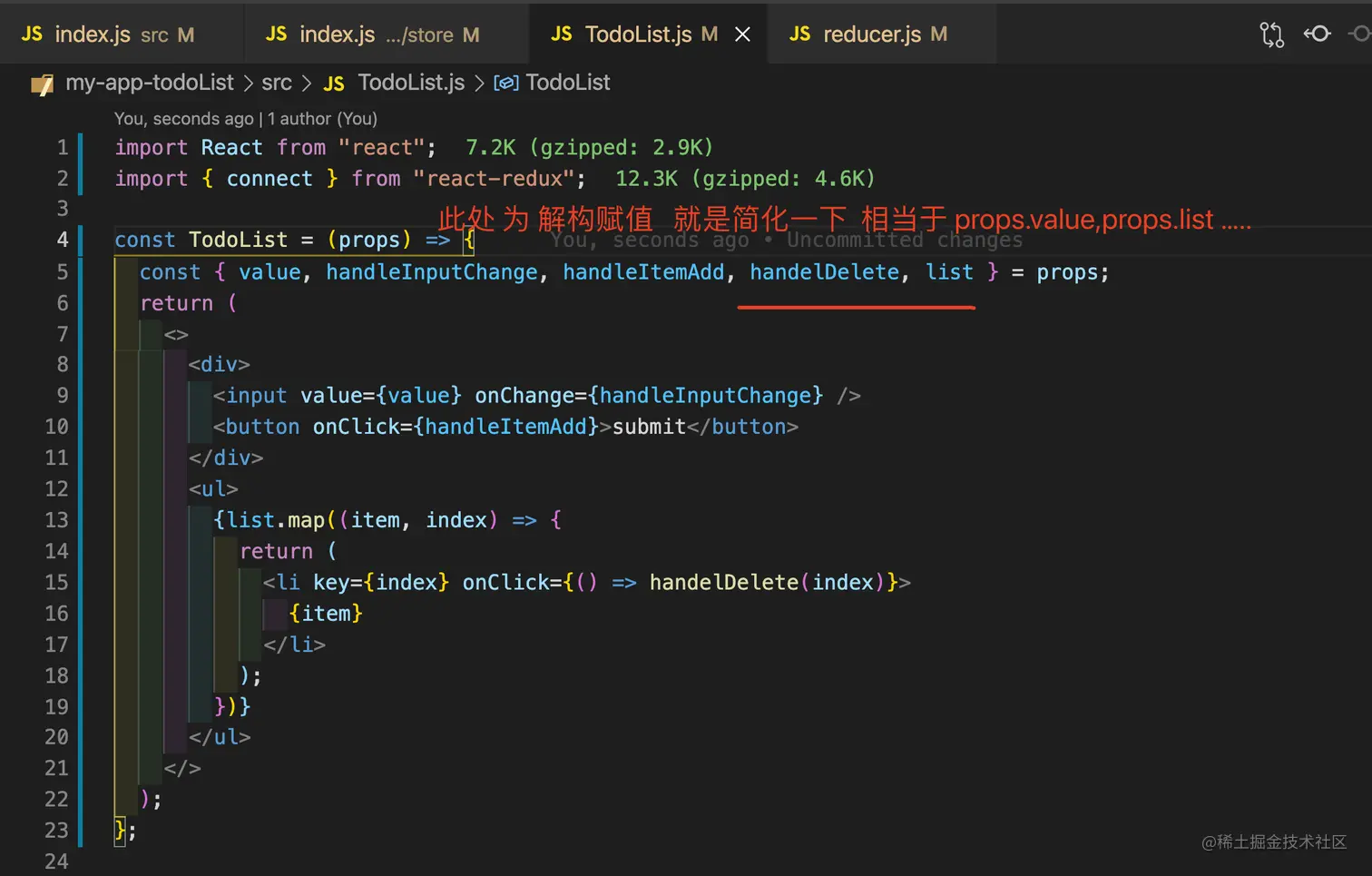The width and height of the screenshot is (1372, 876).
Task: Click 'onChange' attribute on the input line
Action: click(524, 396)
